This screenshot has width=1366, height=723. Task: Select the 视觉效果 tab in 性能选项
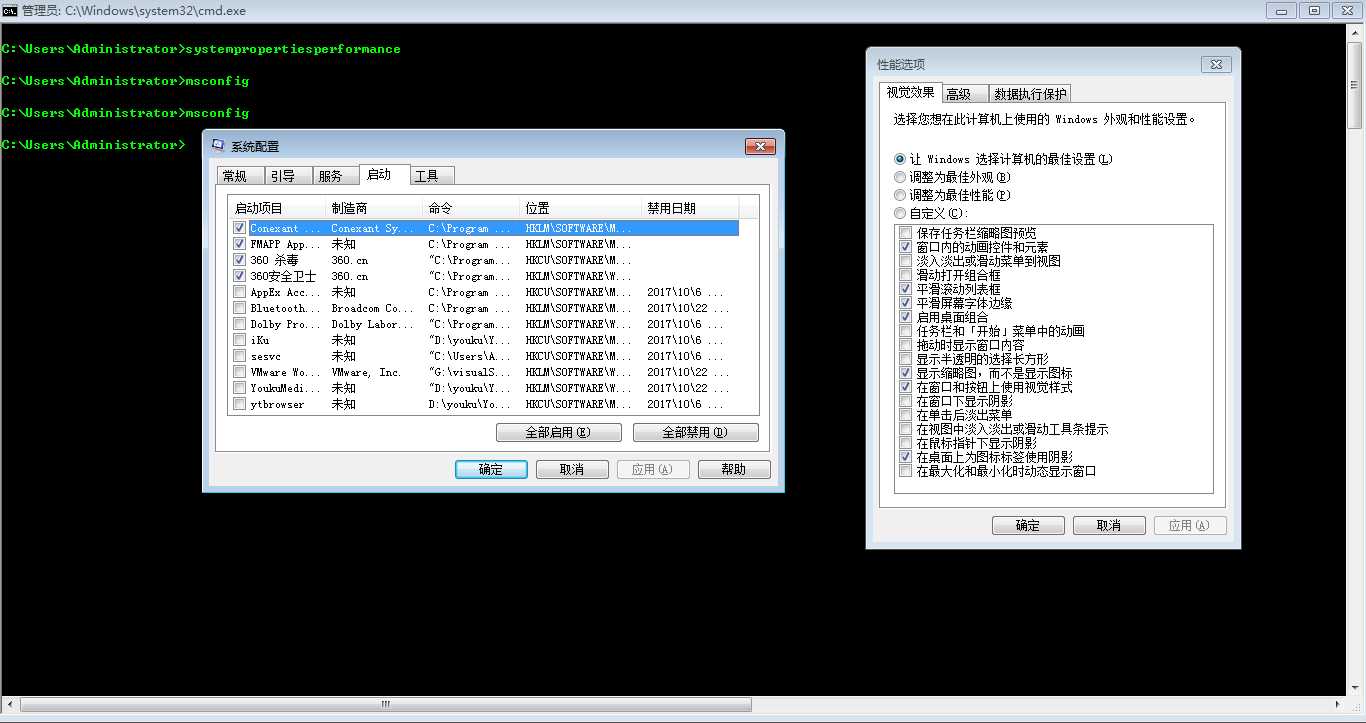911,93
